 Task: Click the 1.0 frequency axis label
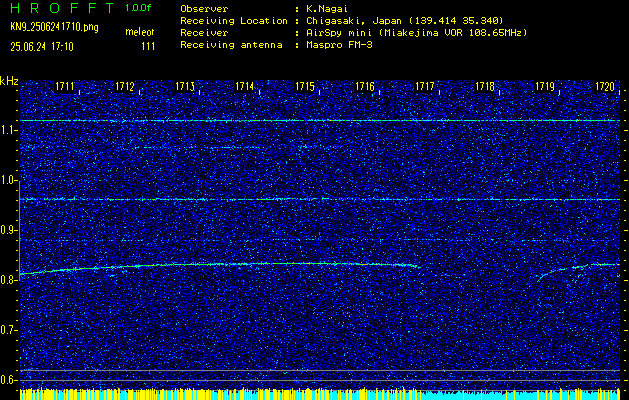click(x=9, y=181)
